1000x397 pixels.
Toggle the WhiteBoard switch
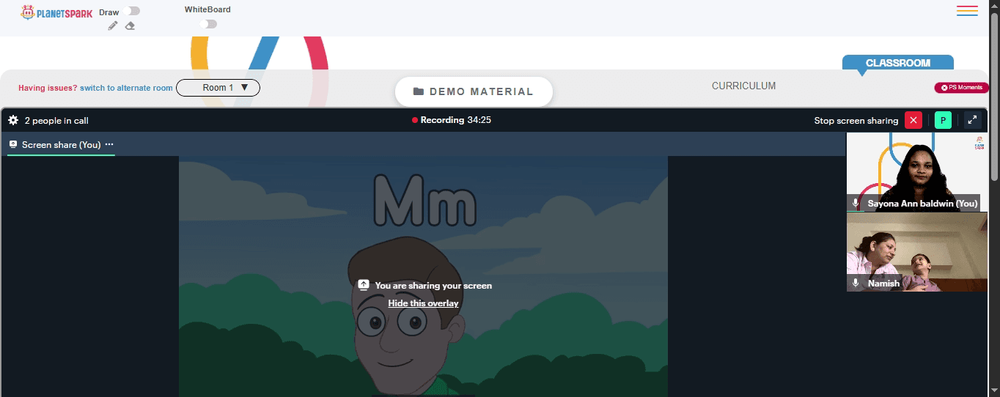pyautogui.click(x=208, y=24)
